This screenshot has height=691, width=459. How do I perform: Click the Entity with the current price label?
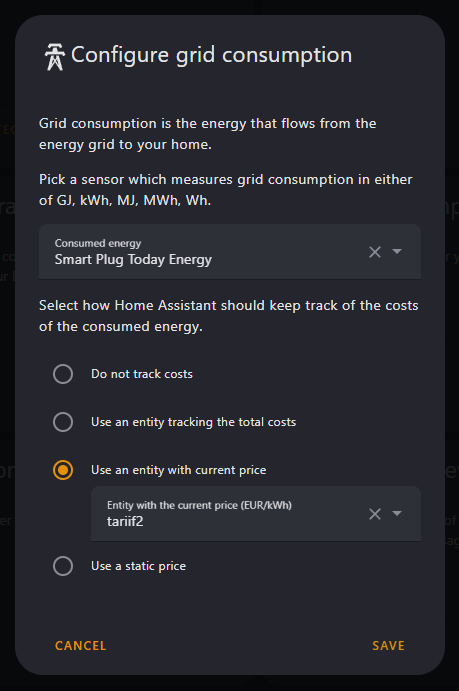point(199,505)
